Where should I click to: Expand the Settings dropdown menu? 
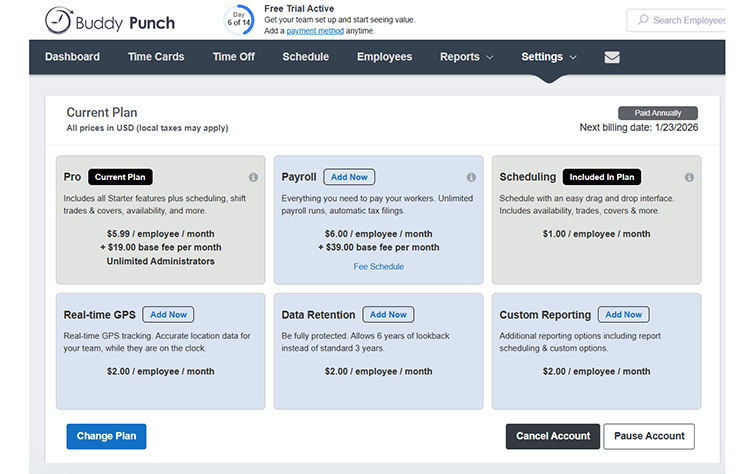548,57
